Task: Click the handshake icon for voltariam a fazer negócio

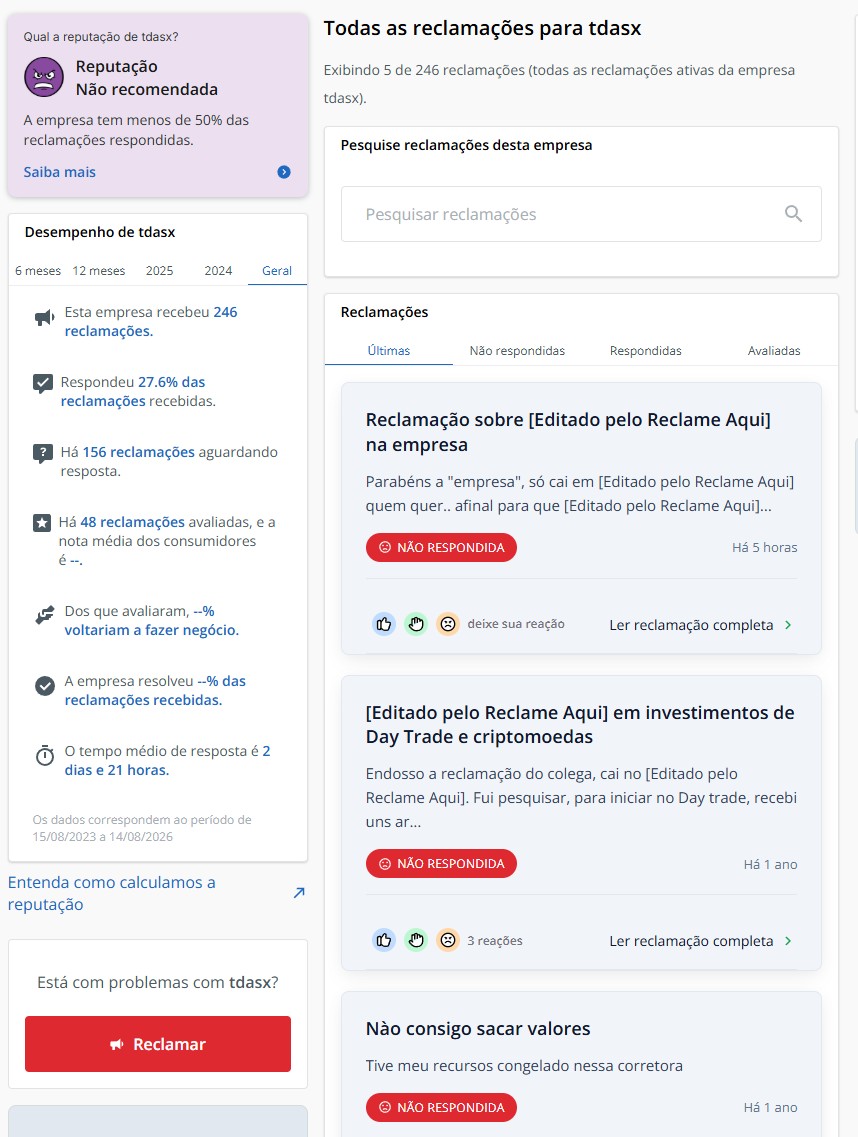Action: tap(44, 615)
